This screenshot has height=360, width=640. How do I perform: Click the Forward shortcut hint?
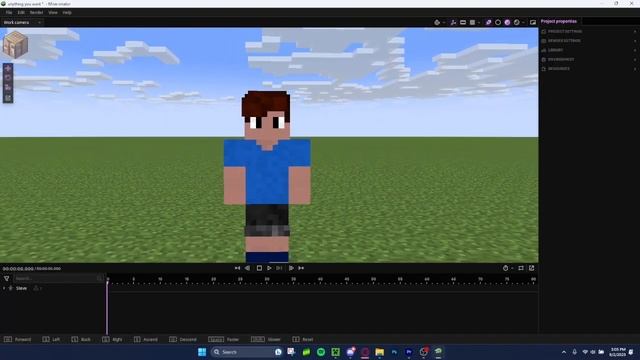(x=18, y=340)
